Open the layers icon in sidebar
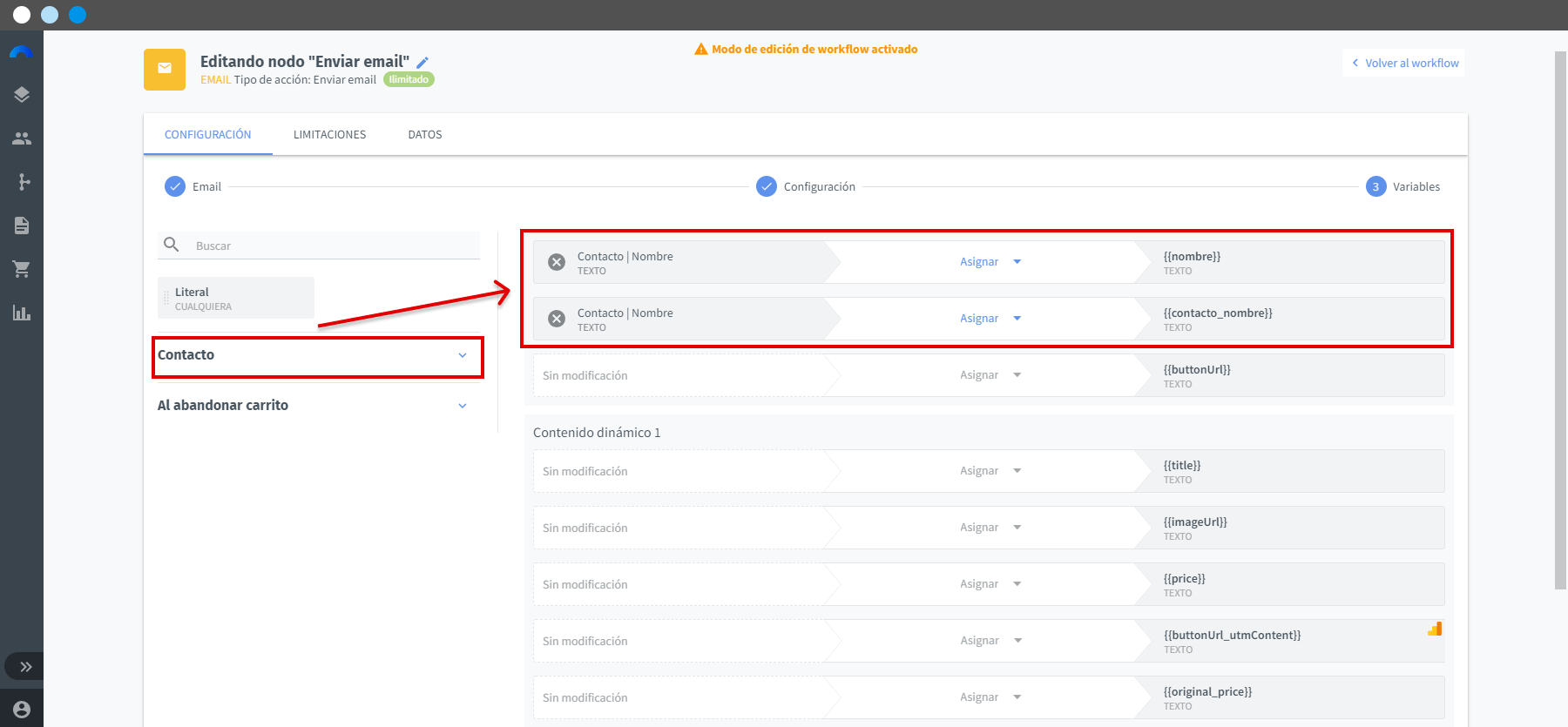This screenshot has width=1568, height=727. [22, 95]
